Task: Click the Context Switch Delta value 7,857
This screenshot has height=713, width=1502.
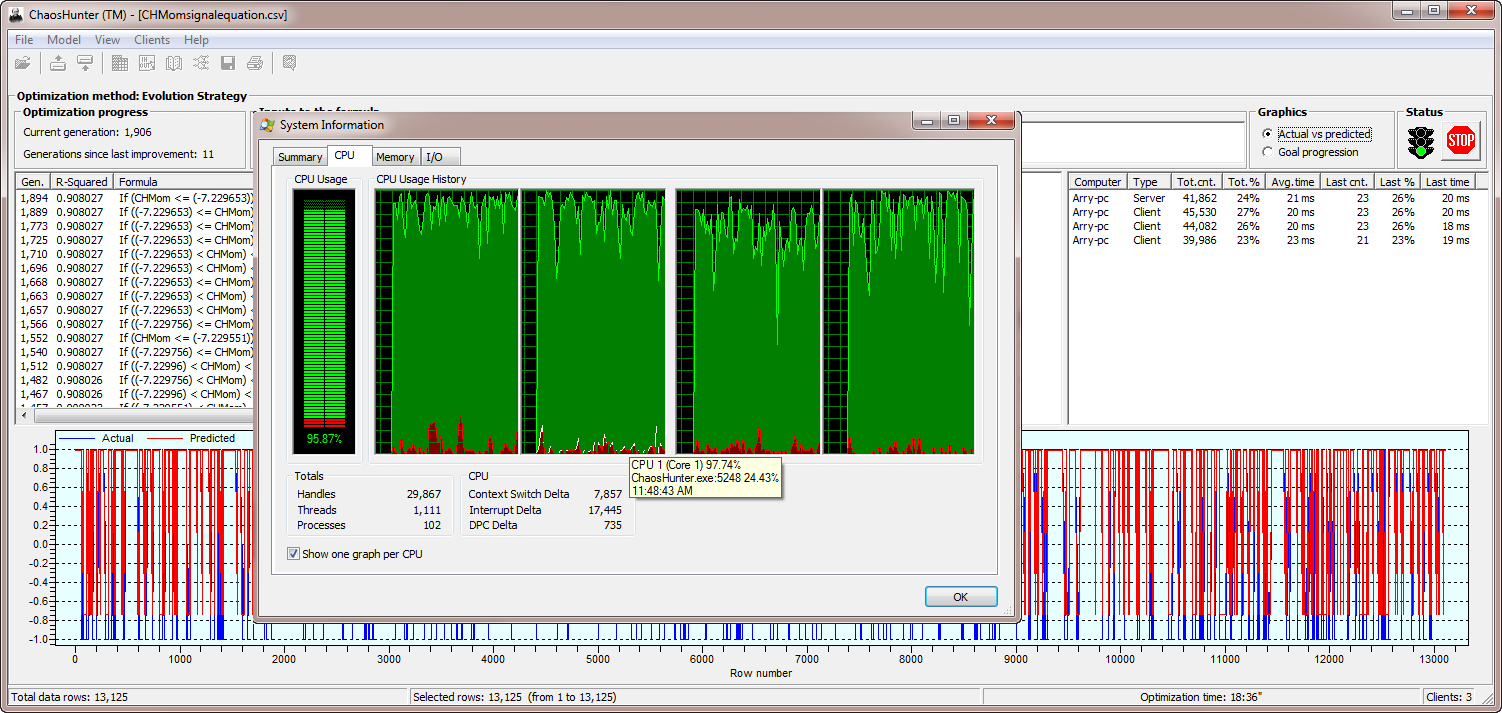Action: pyautogui.click(x=607, y=494)
